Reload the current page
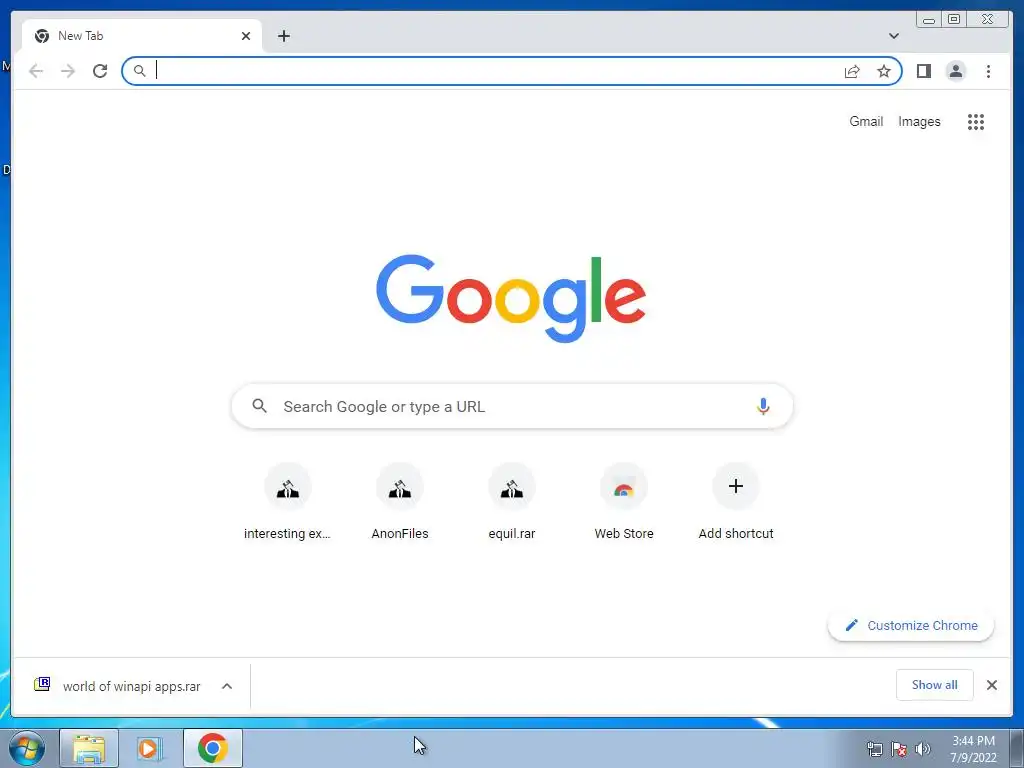Image resolution: width=1024 pixels, height=768 pixels. [100, 71]
